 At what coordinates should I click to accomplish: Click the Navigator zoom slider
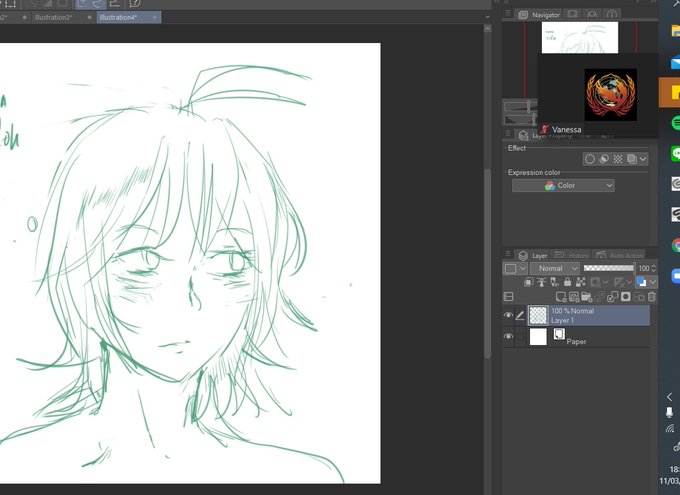(520, 106)
